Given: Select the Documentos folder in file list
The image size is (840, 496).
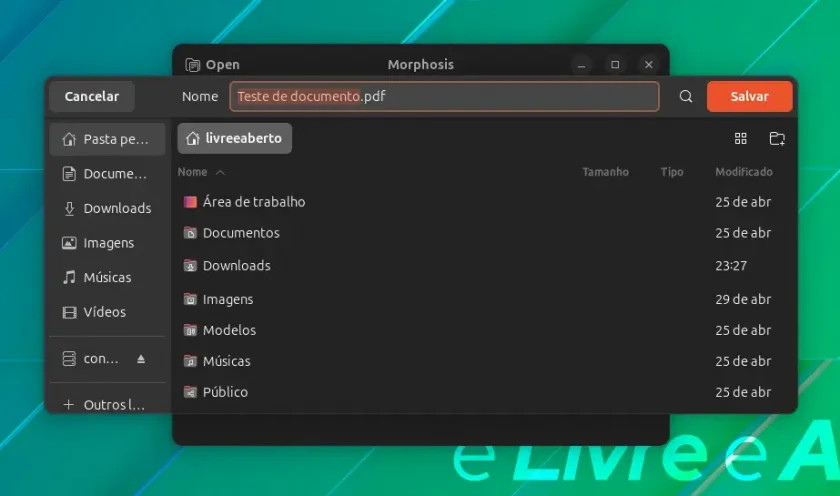Looking at the screenshot, I should tap(484, 233).
